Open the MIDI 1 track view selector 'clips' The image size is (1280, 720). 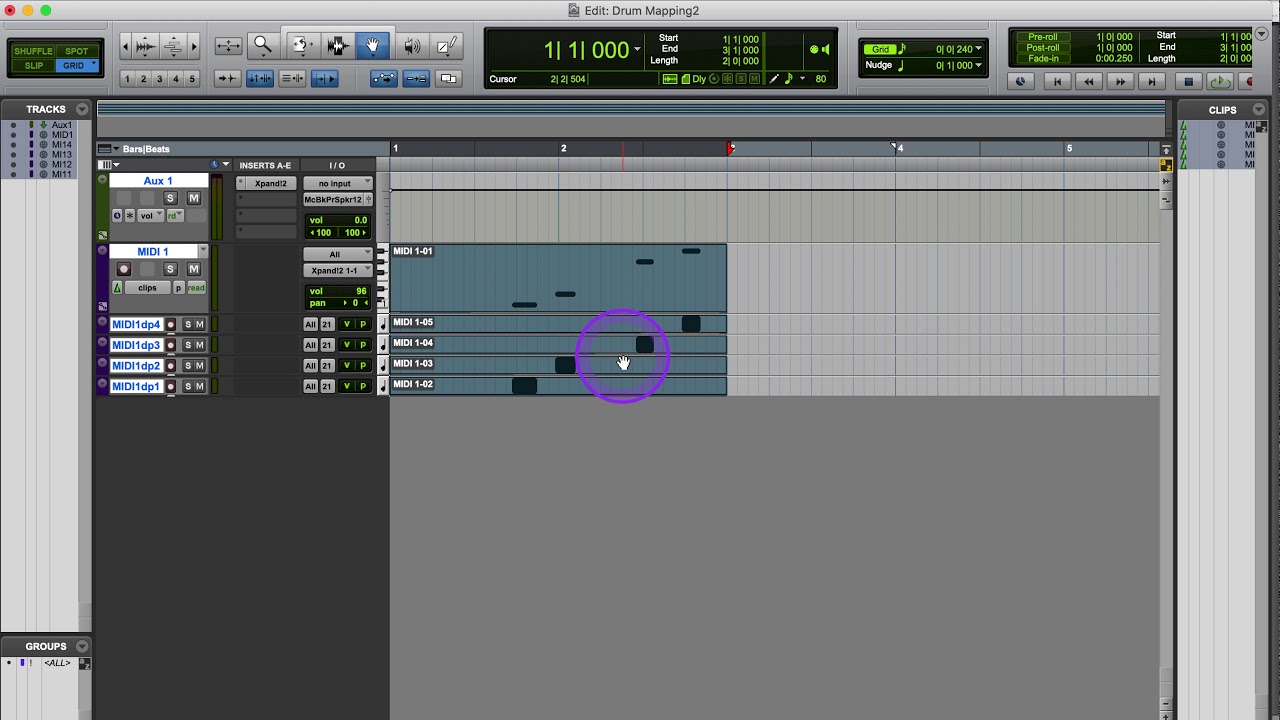[148, 288]
